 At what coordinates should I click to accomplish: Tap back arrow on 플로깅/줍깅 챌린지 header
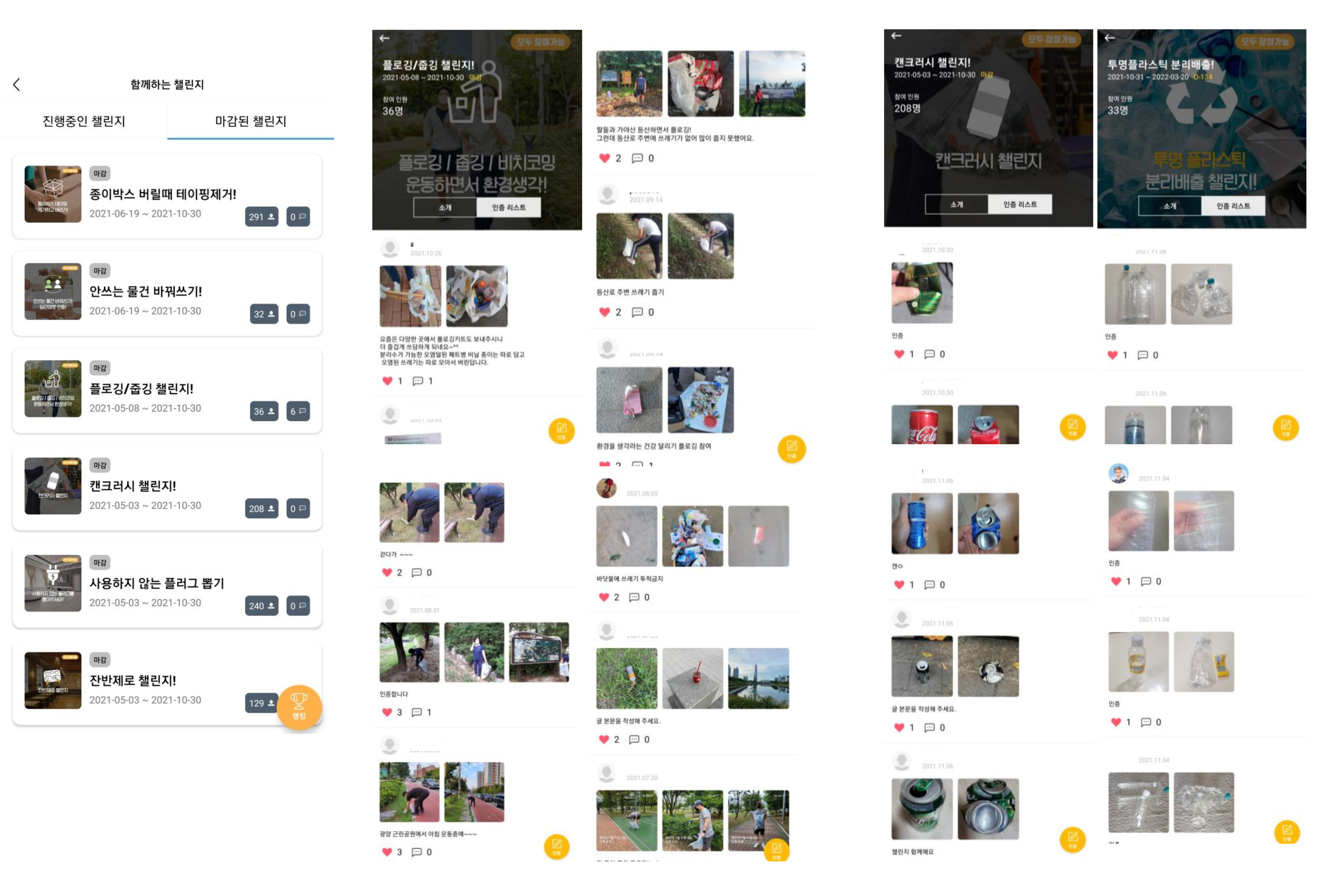tap(385, 38)
